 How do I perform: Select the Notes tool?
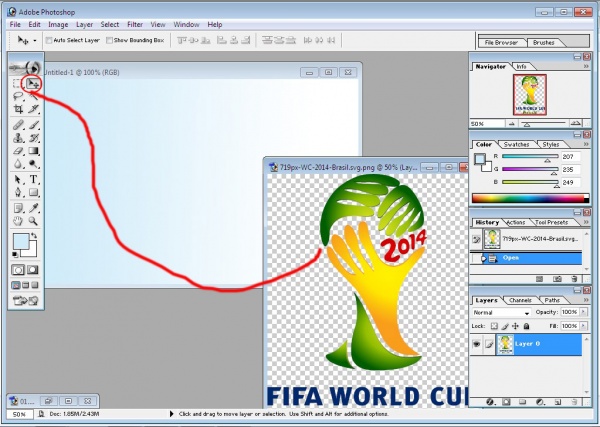coord(18,208)
